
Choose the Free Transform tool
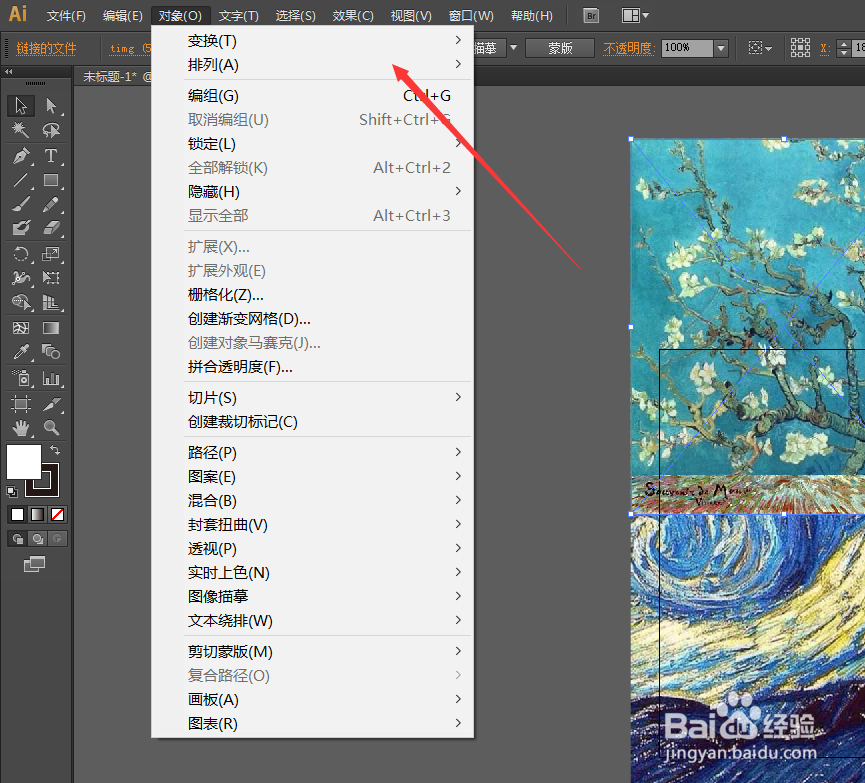pos(51,278)
